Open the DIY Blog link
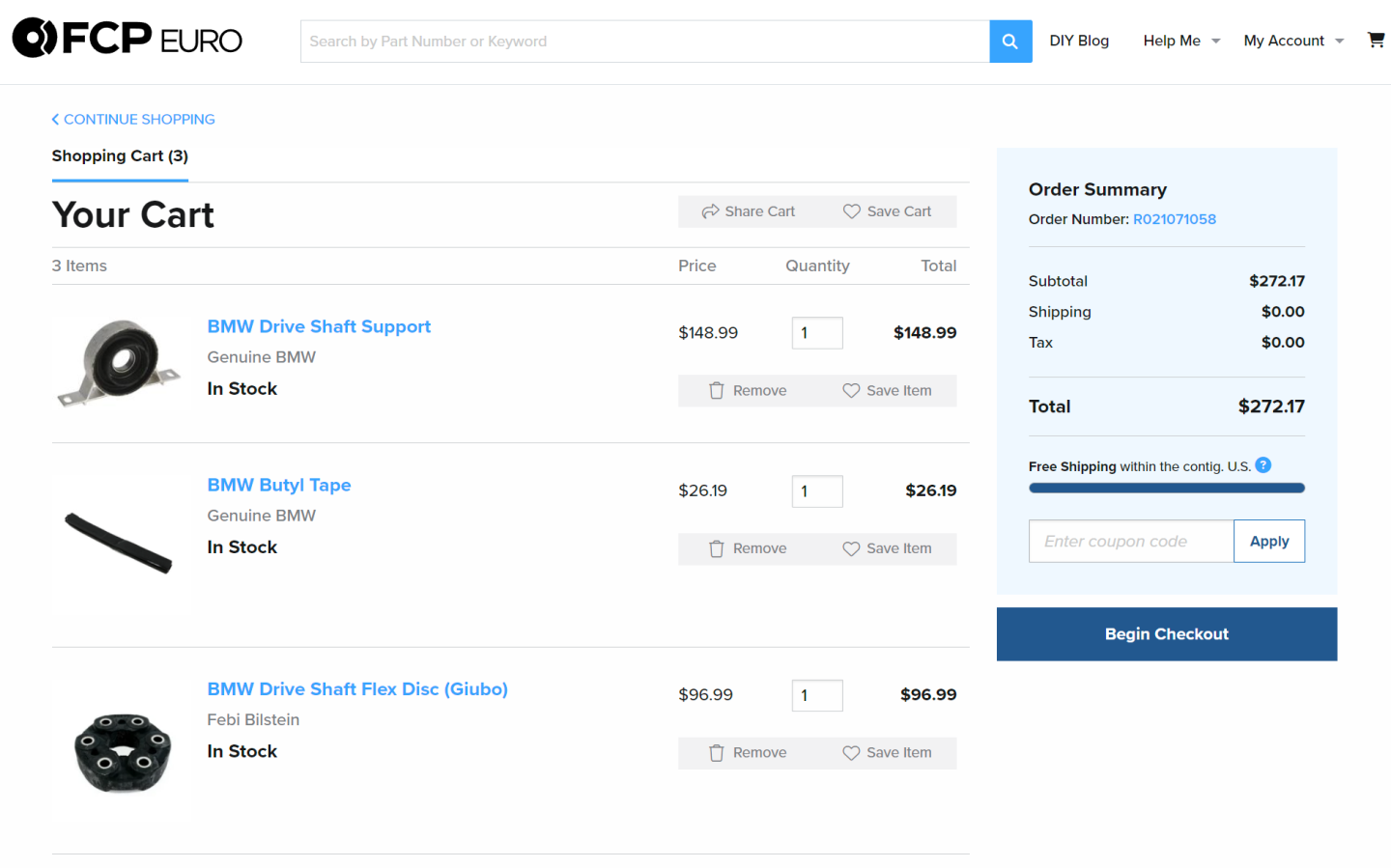The height and width of the screenshot is (868, 1391). pyautogui.click(x=1079, y=41)
